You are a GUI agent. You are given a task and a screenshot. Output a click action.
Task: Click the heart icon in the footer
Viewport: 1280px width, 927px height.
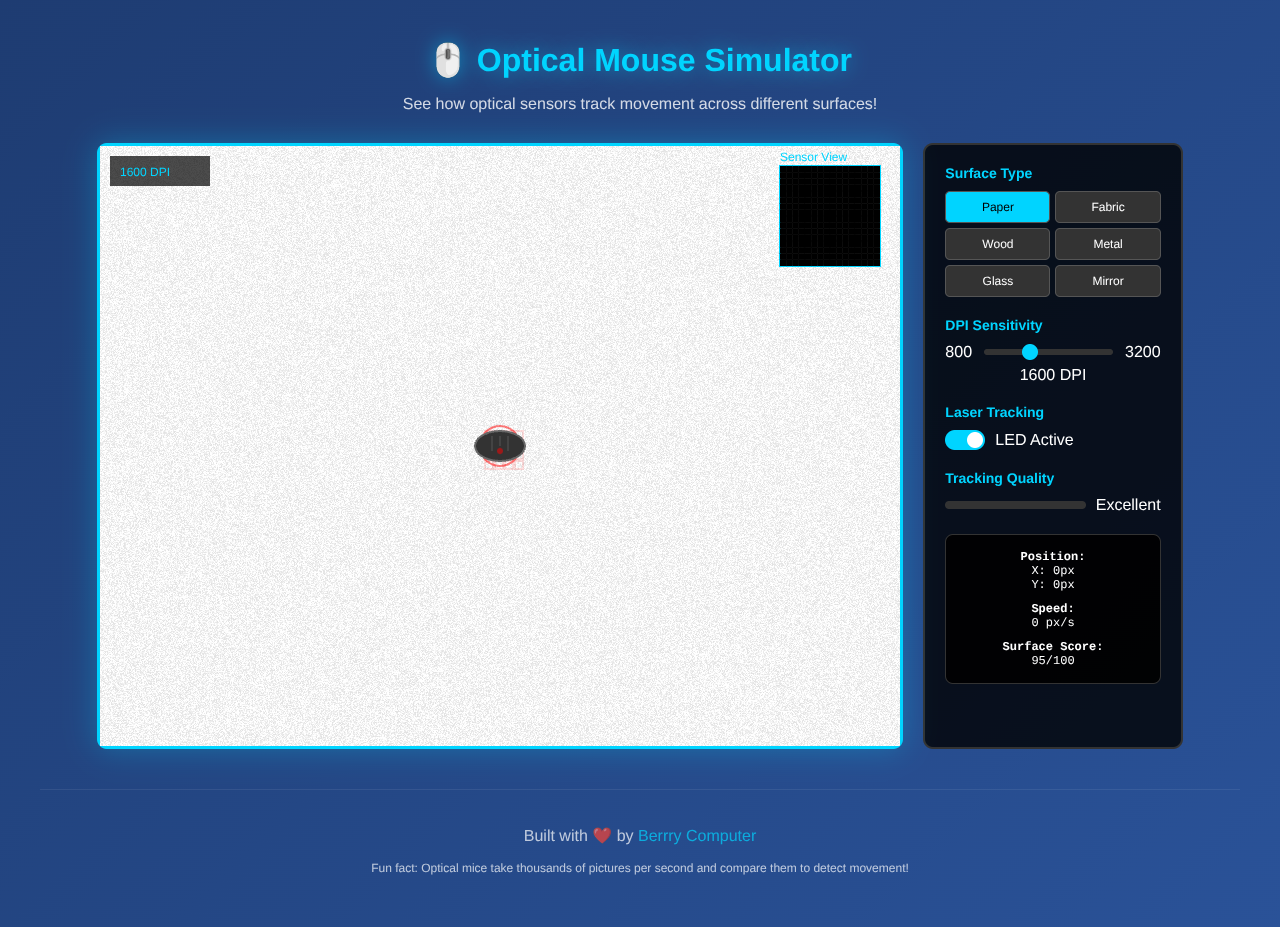600,834
